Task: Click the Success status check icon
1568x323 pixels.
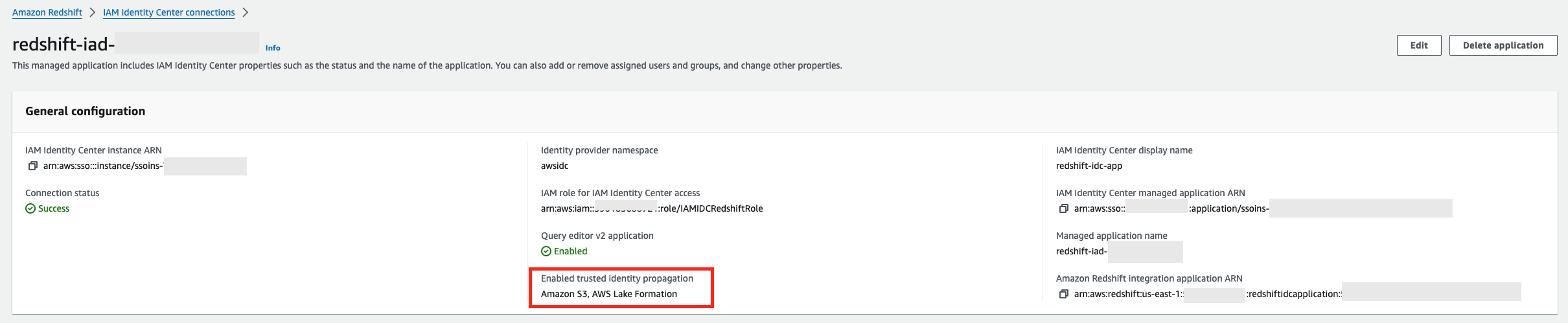Action: click(x=30, y=208)
